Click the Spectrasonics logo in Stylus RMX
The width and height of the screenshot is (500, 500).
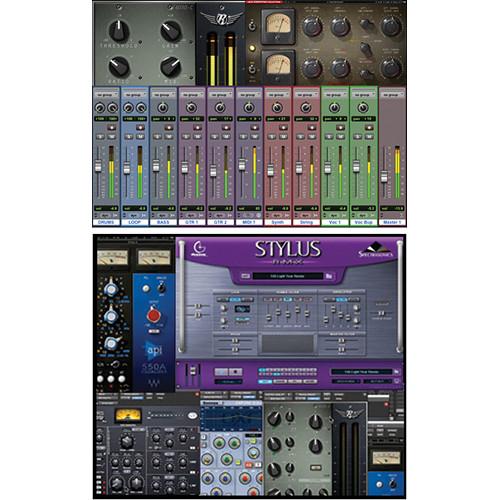click(x=376, y=250)
